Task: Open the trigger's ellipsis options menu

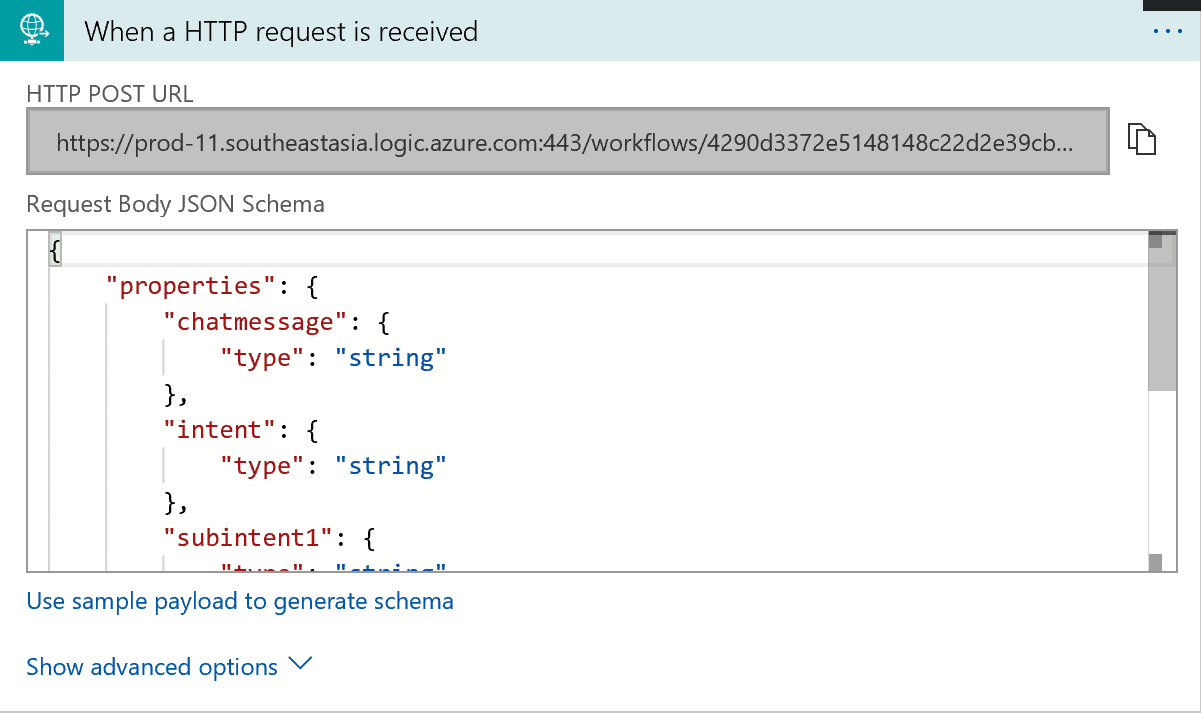Action: click(x=1167, y=32)
